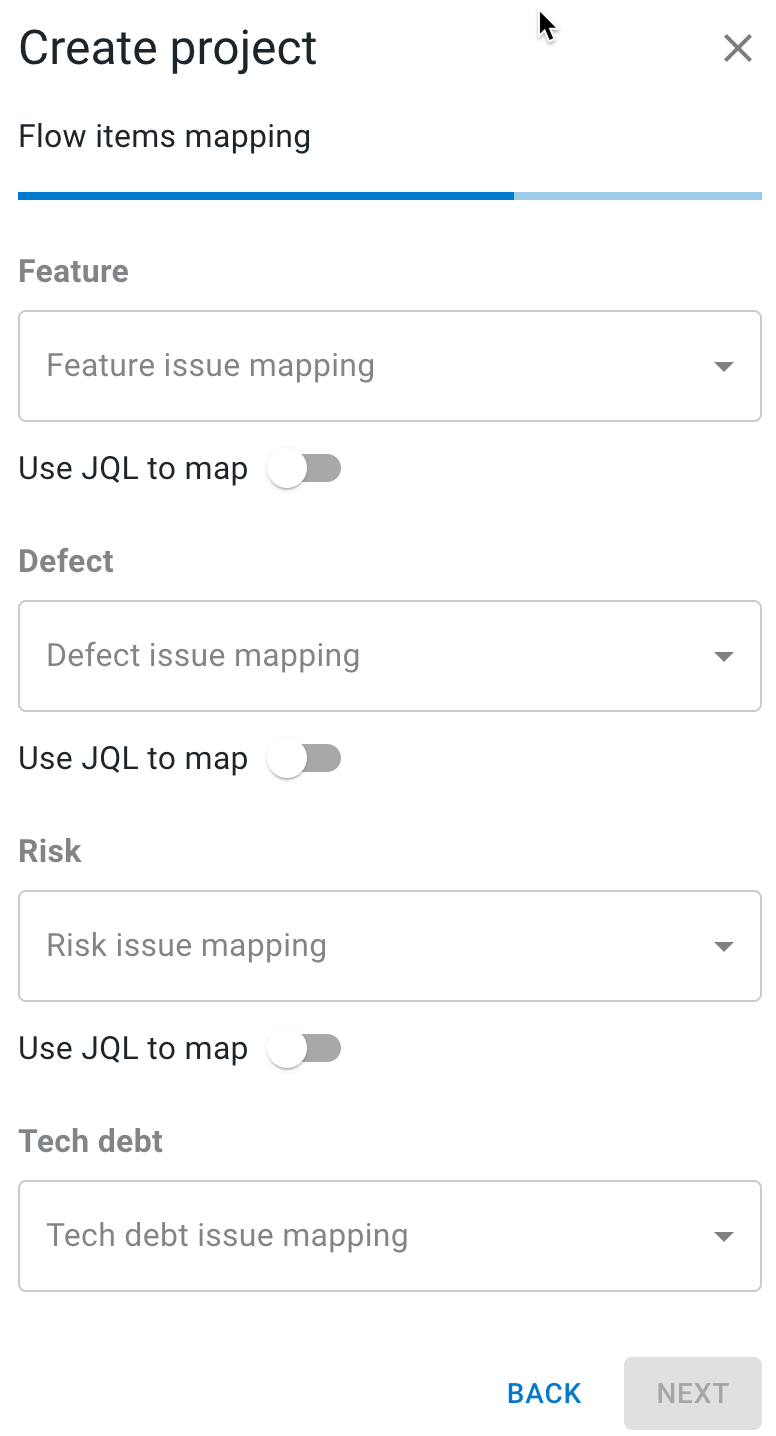Click the Defect section heading
The width and height of the screenshot is (776, 1436).
(65, 561)
